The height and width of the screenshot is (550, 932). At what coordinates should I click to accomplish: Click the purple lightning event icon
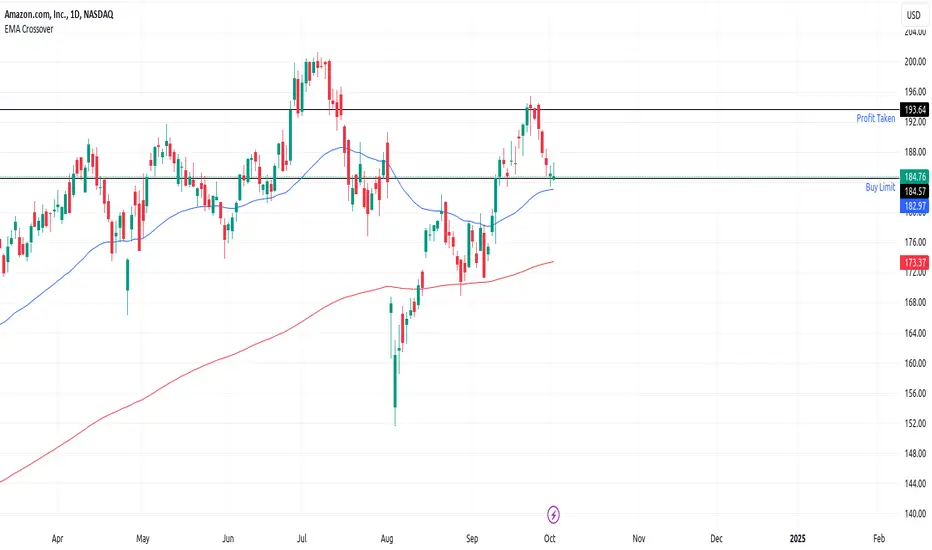point(553,514)
